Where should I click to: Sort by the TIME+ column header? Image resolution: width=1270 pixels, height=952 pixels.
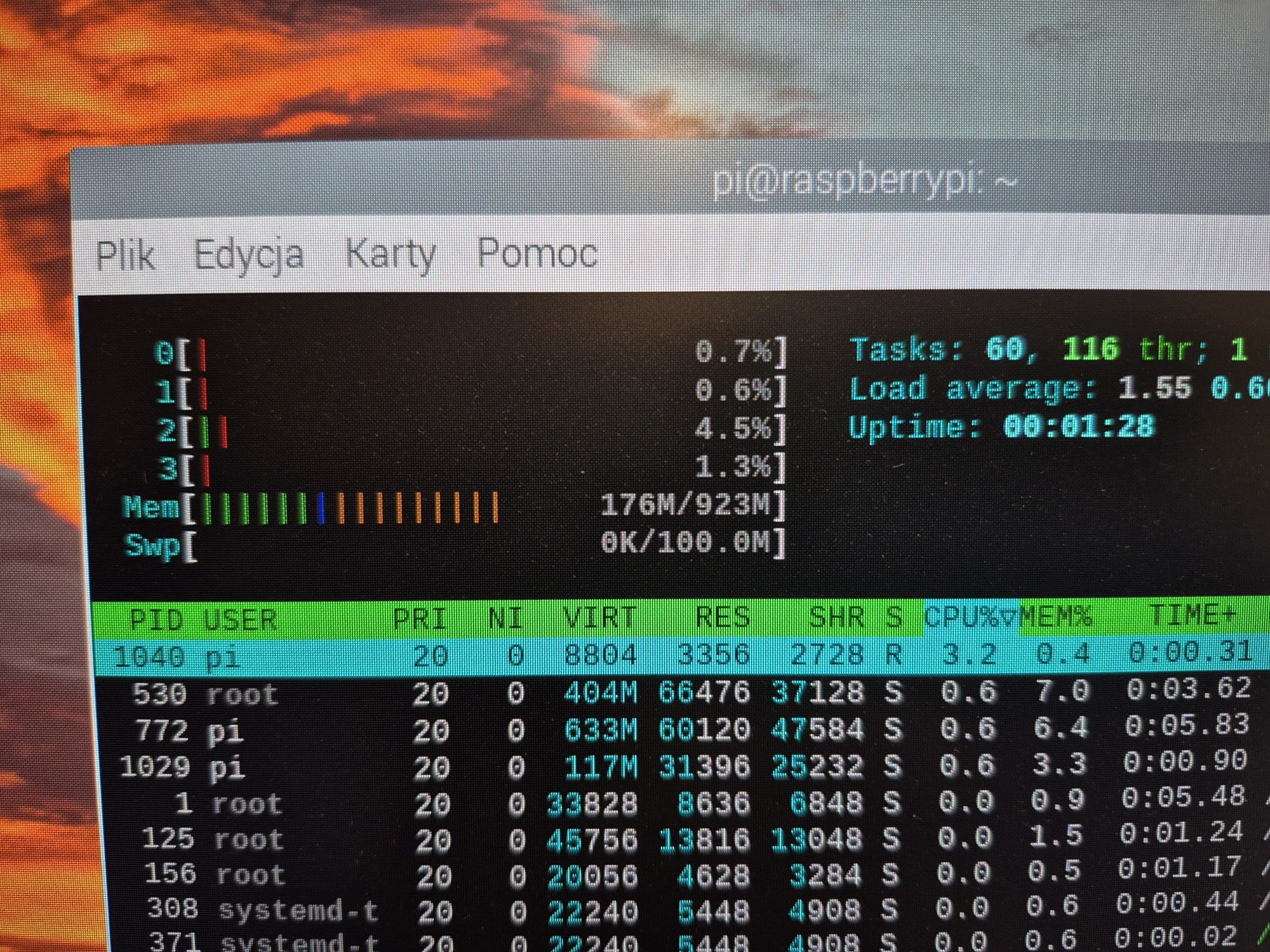[x=1193, y=614]
